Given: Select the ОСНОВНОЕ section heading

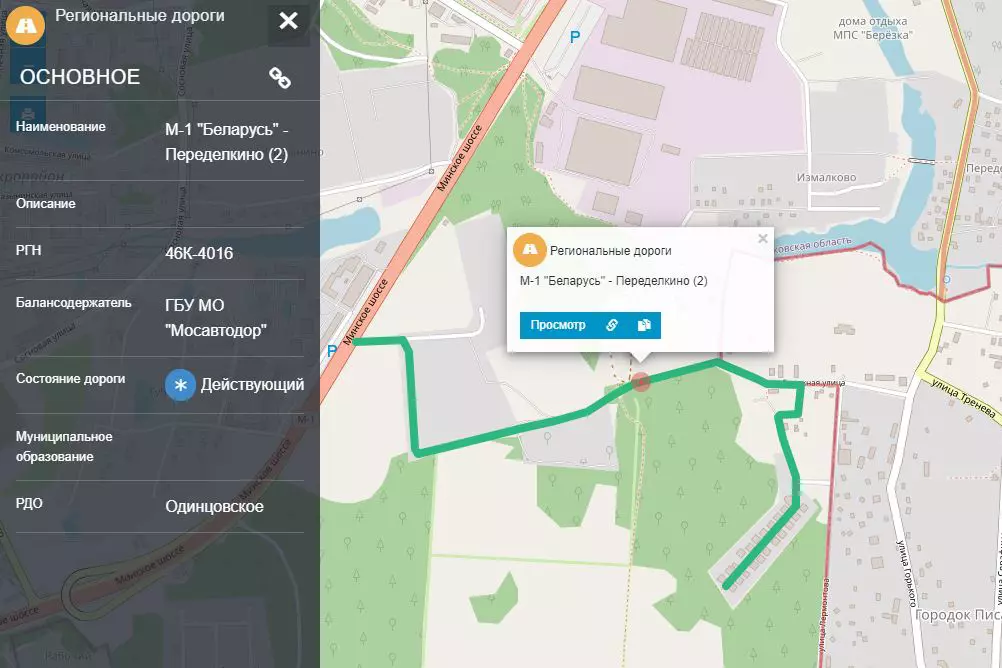Looking at the screenshot, I should [x=80, y=77].
